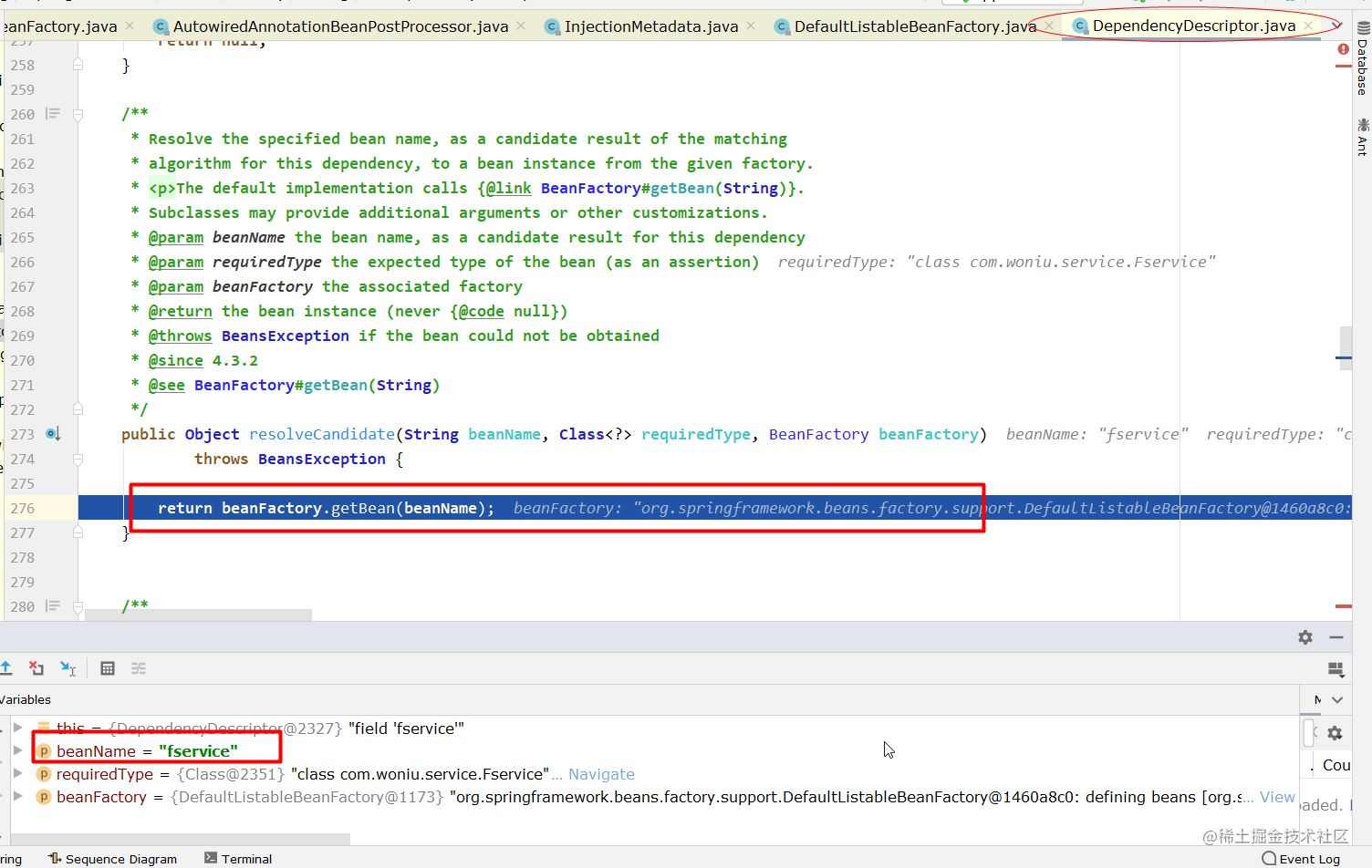Open the Sequence Diagram tab
This screenshot has height=868, width=1372.
click(113, 859)
